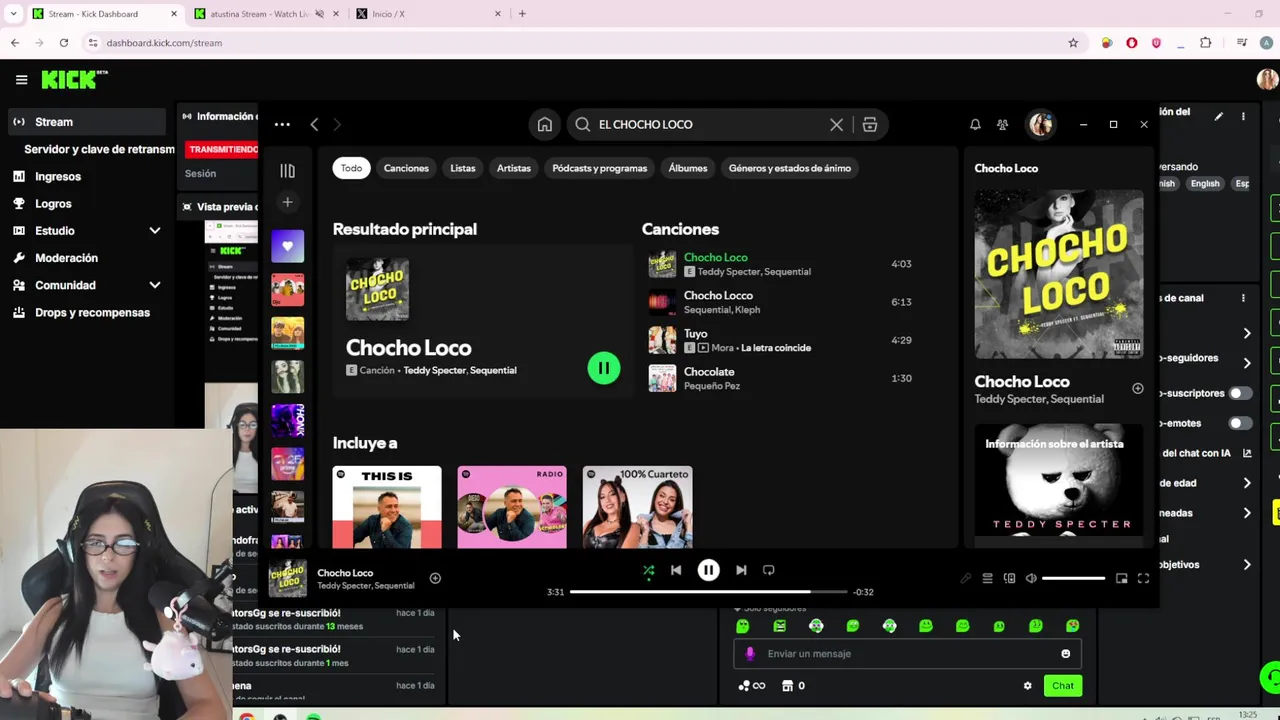
Task: Expand Estudio section in Kick sidebar
Action: pyautogui.click(x=154, y=231)
